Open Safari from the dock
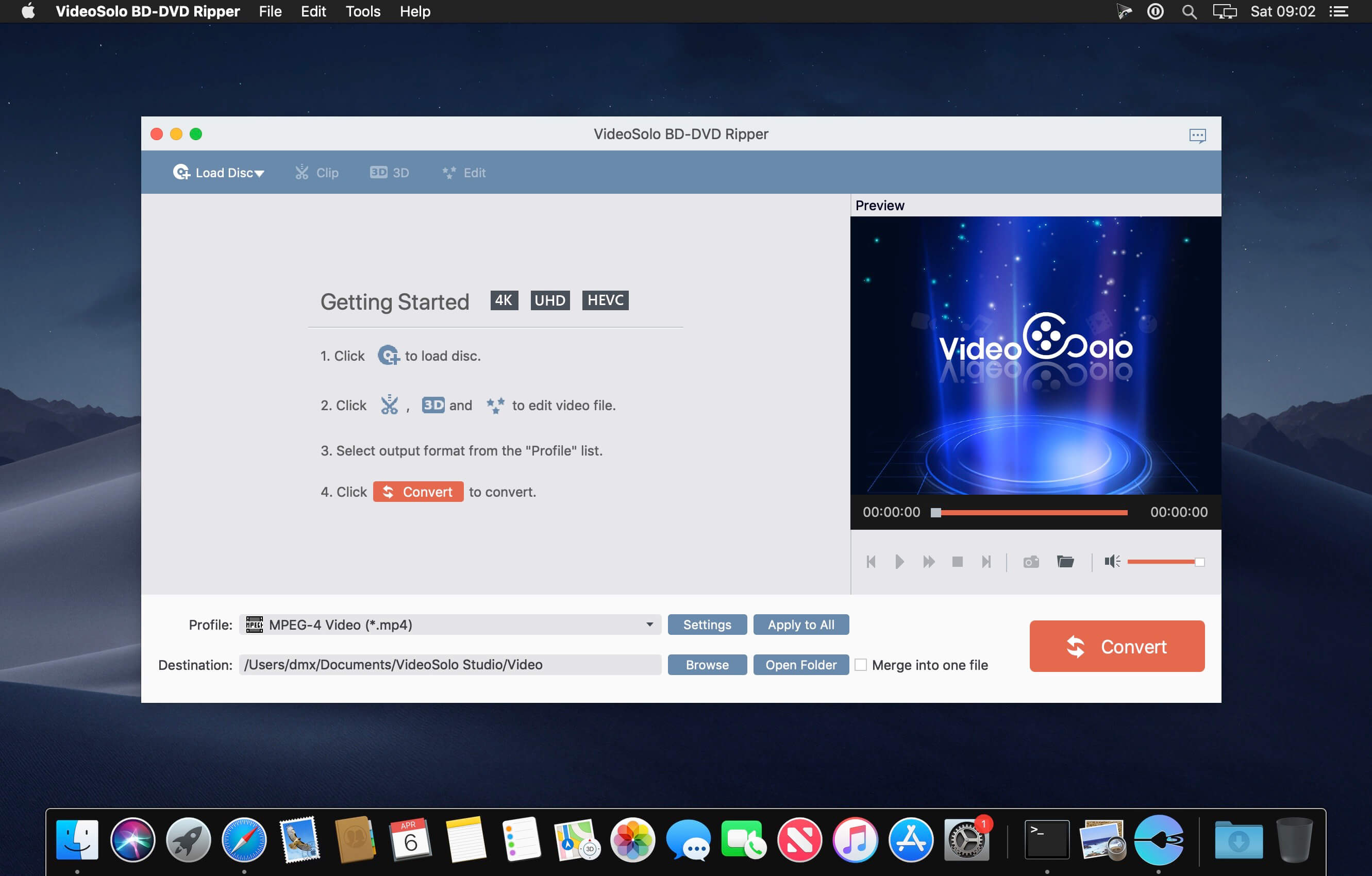This screenshot has width=1372, height=876. (x=244, y=839)
